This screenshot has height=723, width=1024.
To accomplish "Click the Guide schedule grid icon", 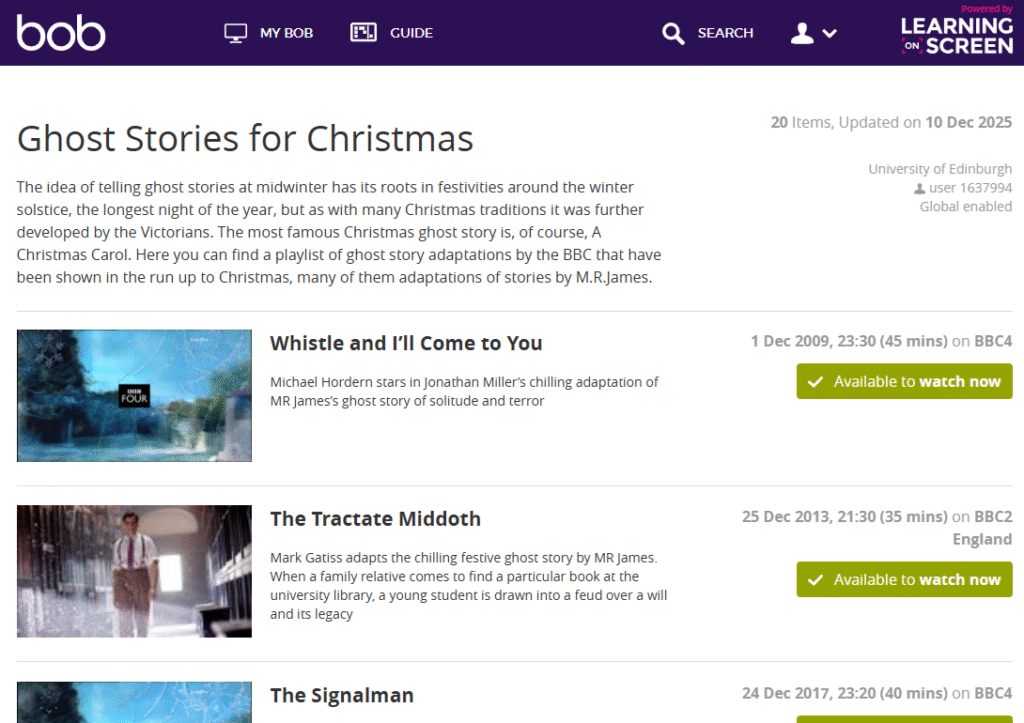I will [363, 33].
